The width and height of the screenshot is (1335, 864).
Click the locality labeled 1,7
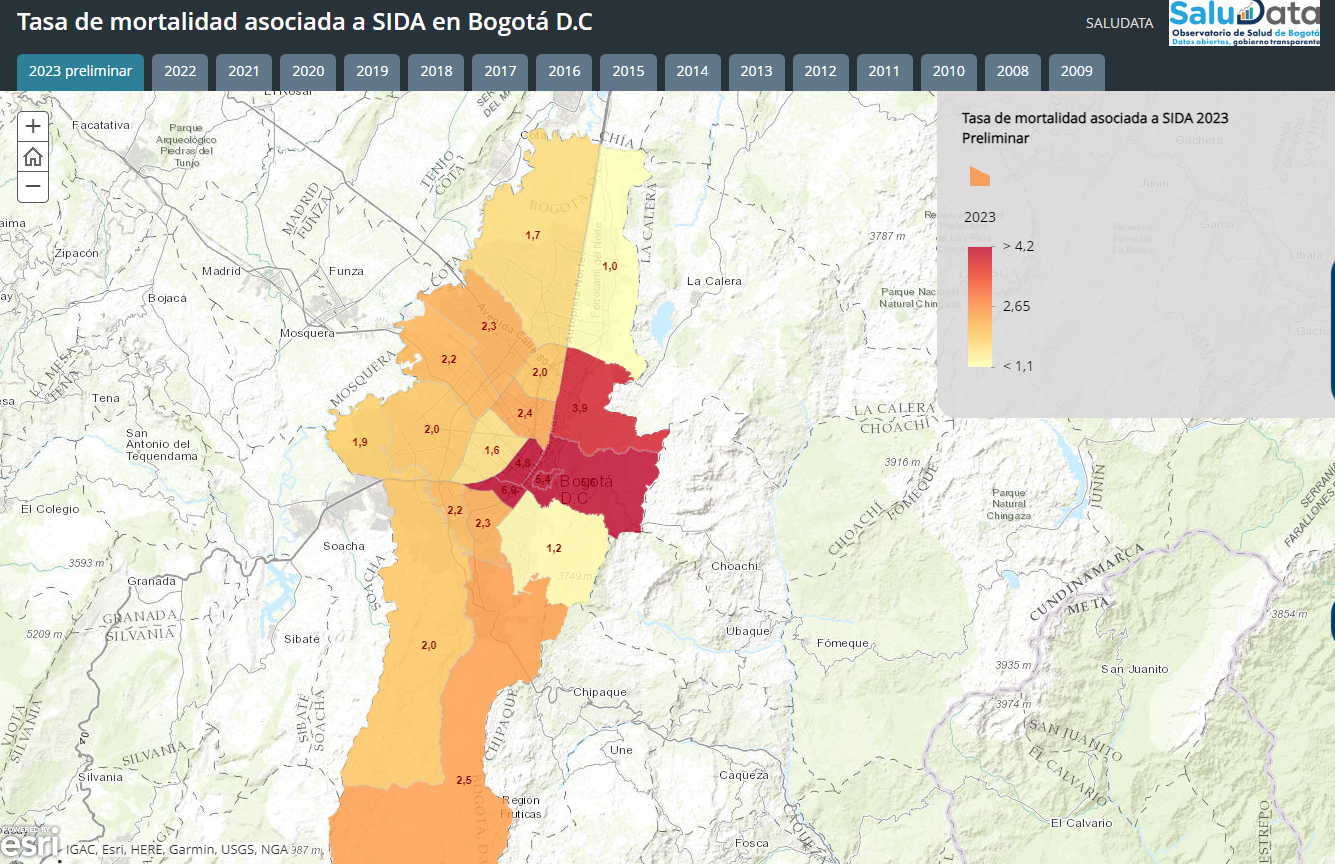coord(532,234)
